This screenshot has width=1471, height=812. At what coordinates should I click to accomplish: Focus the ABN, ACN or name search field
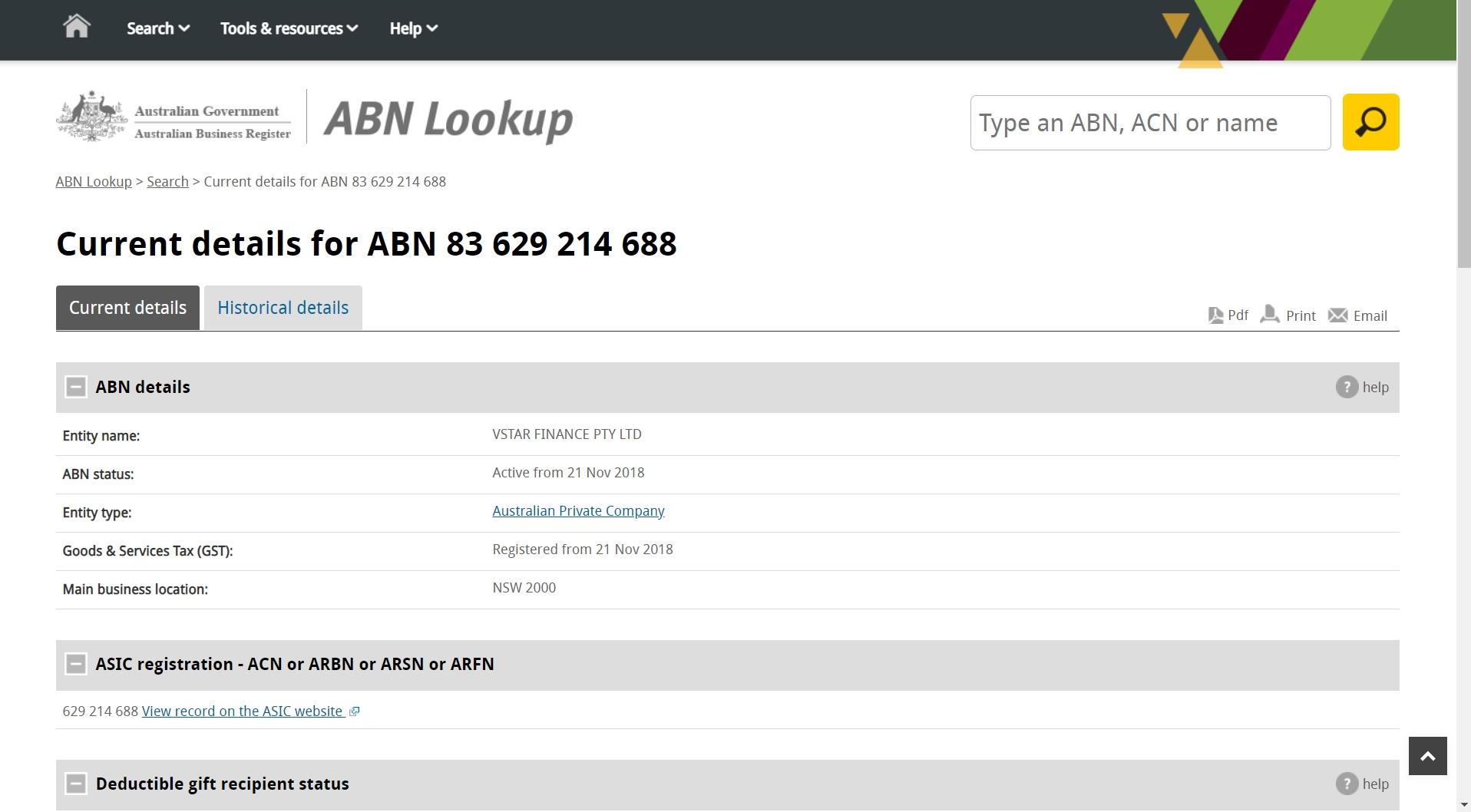(1150, 123)
